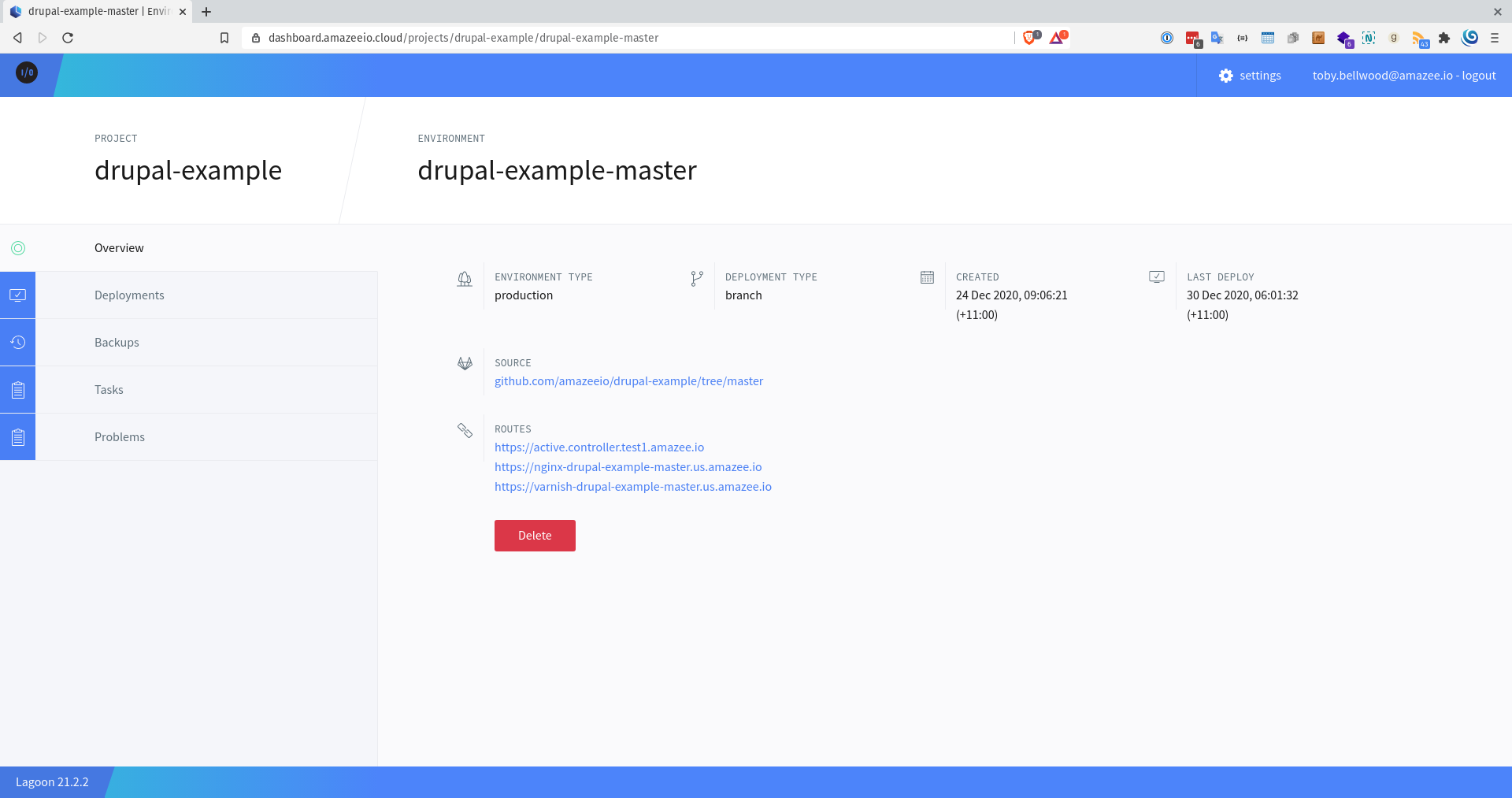
Task: Click the GitLab-style source icon
Action: (465, 363)
